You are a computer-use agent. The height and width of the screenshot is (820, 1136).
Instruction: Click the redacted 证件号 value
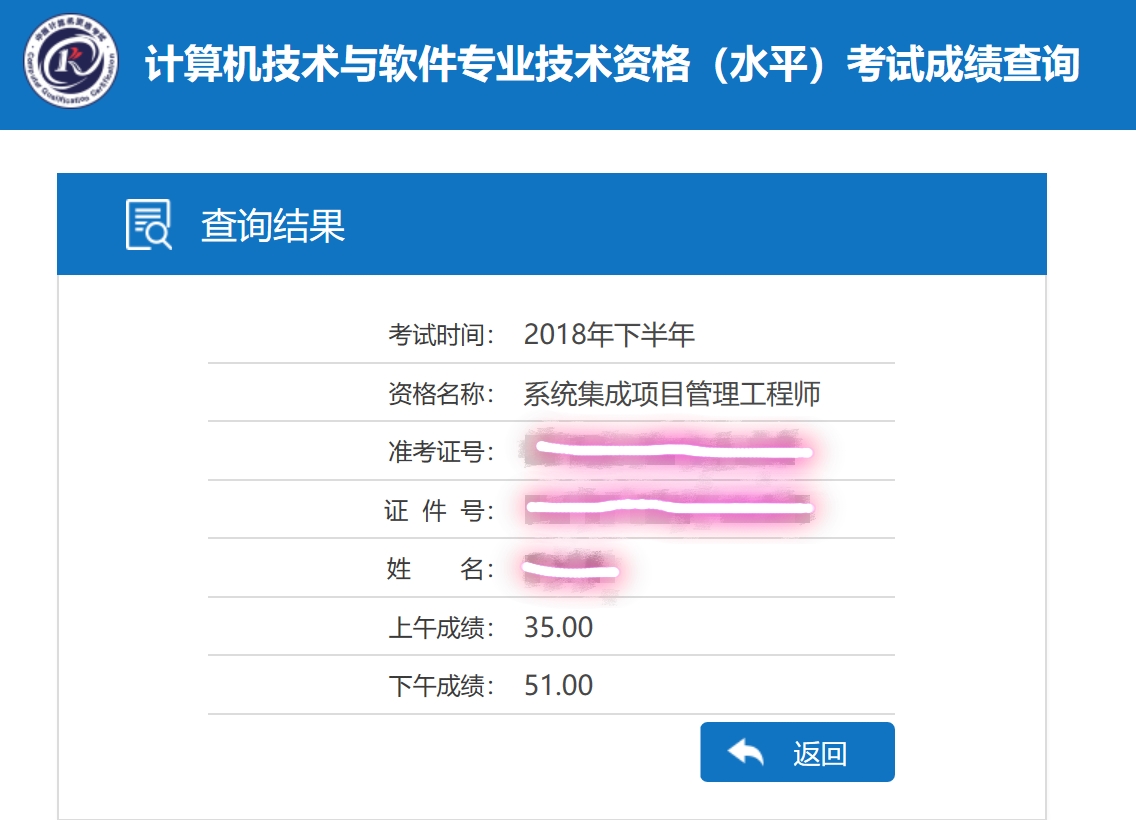click(x=669, y=507)
